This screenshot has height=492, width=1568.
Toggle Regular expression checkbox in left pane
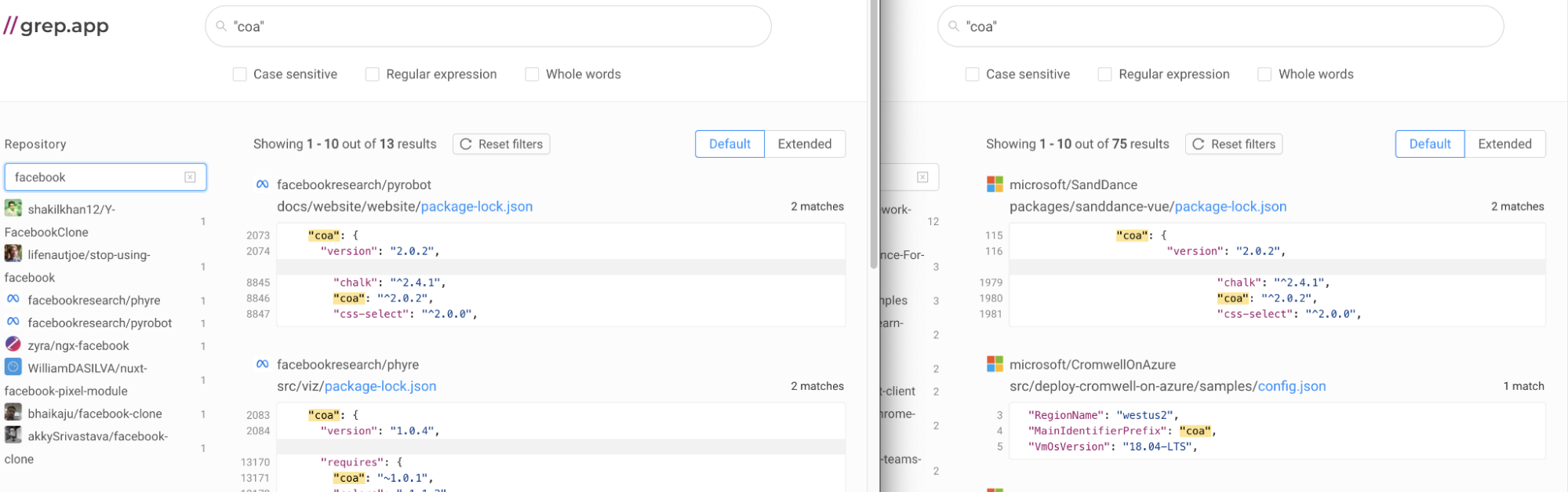coord(373,75)
